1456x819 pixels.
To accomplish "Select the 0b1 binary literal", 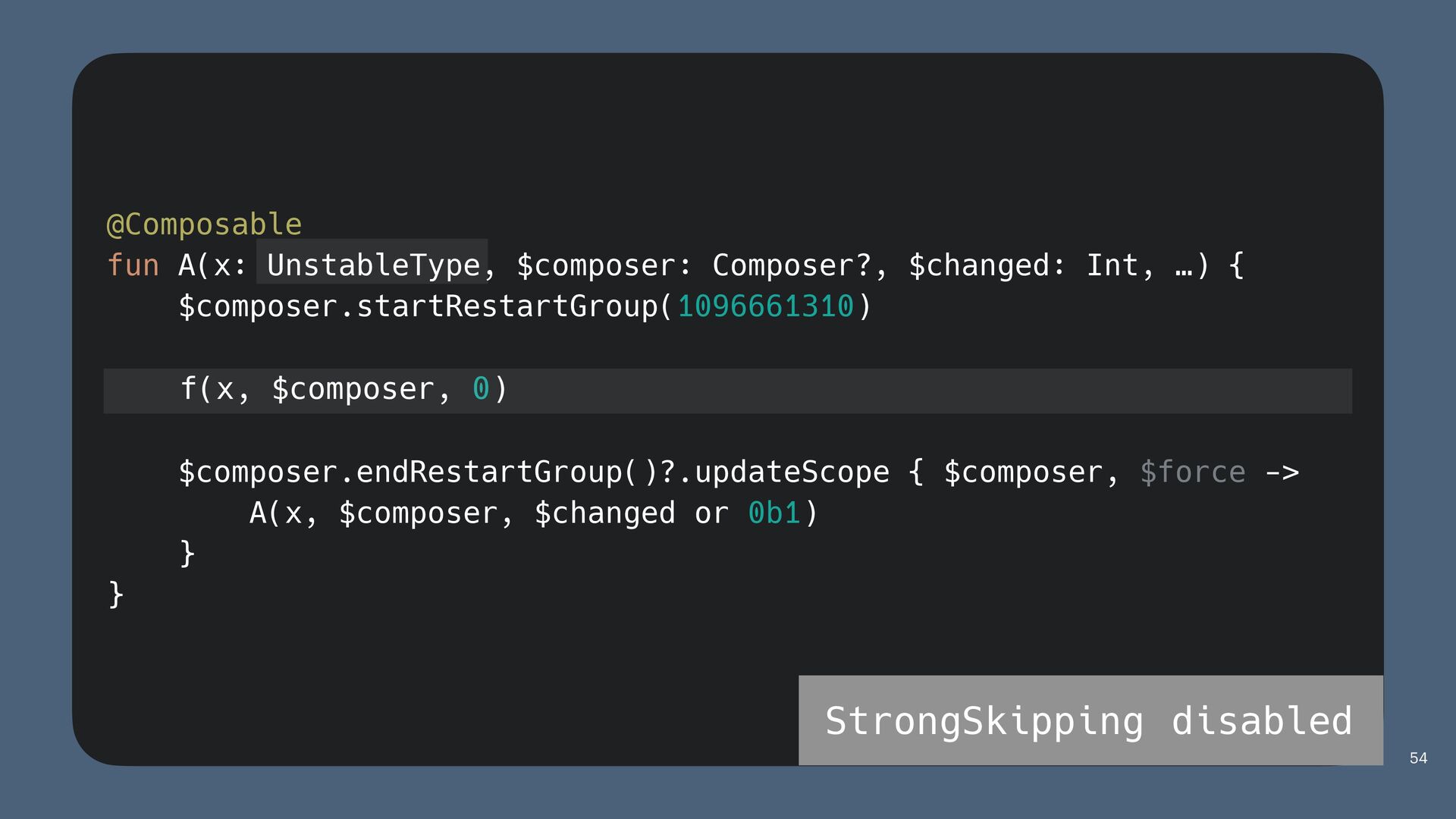I will tap(773, 513).
